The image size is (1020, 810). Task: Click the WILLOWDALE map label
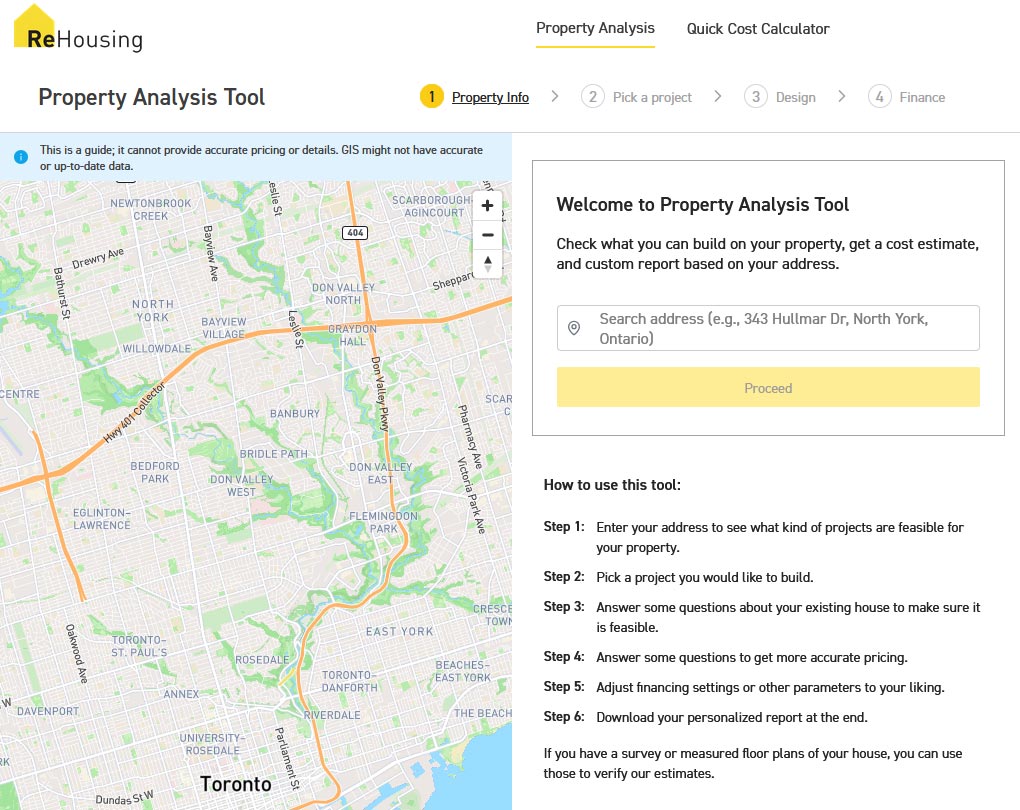pyautogui.click(x=157, y=349)
